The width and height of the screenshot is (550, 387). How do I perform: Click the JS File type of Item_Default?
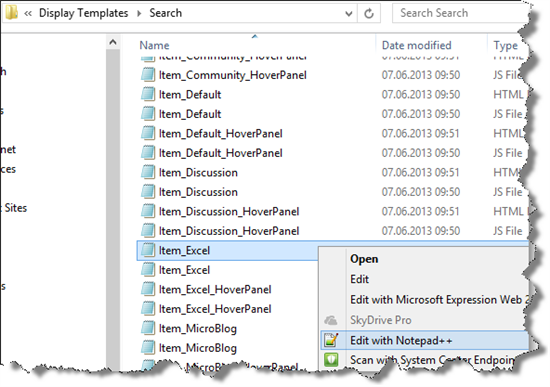pos(508,114)
